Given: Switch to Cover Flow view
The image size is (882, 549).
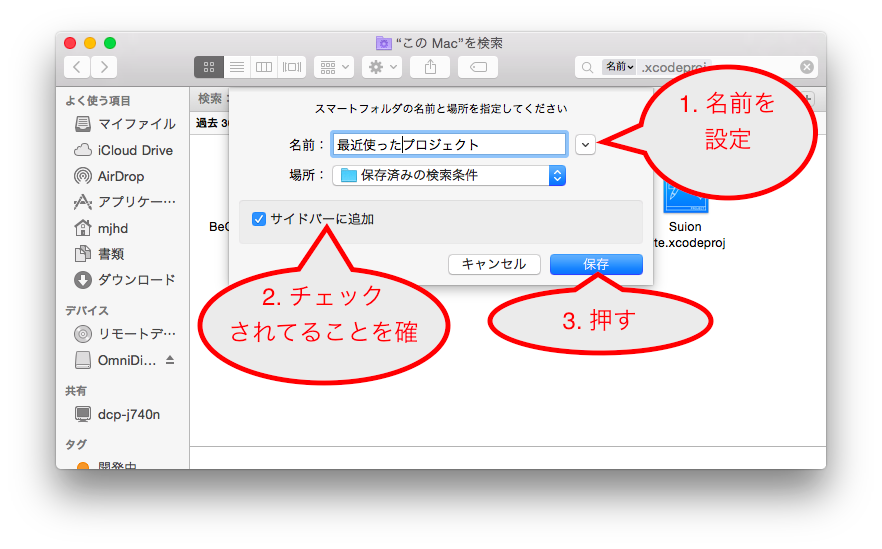Looking at the screenshot, I should click(x=292, y=67).
